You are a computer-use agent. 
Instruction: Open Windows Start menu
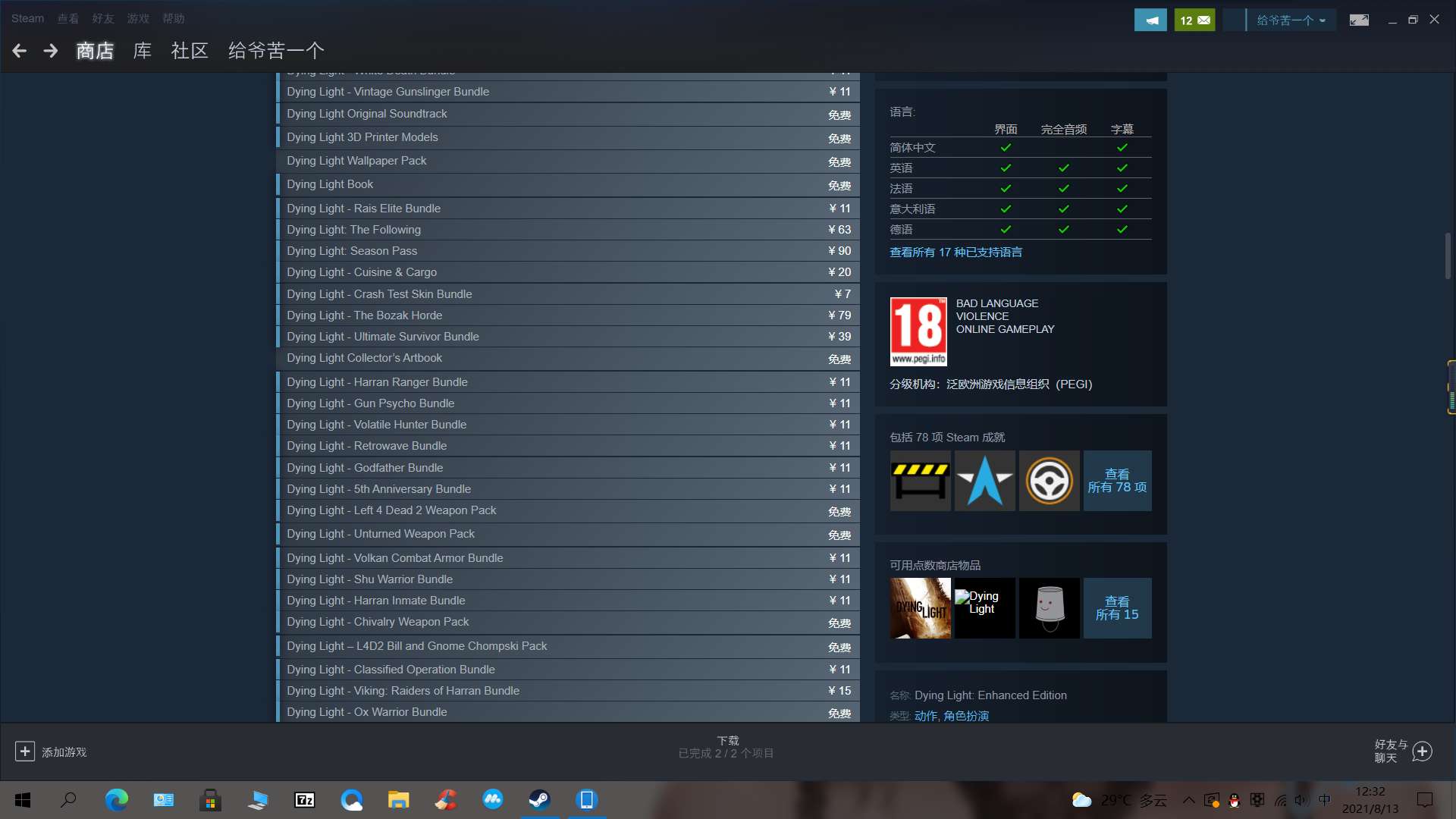[x=23, y=800]
